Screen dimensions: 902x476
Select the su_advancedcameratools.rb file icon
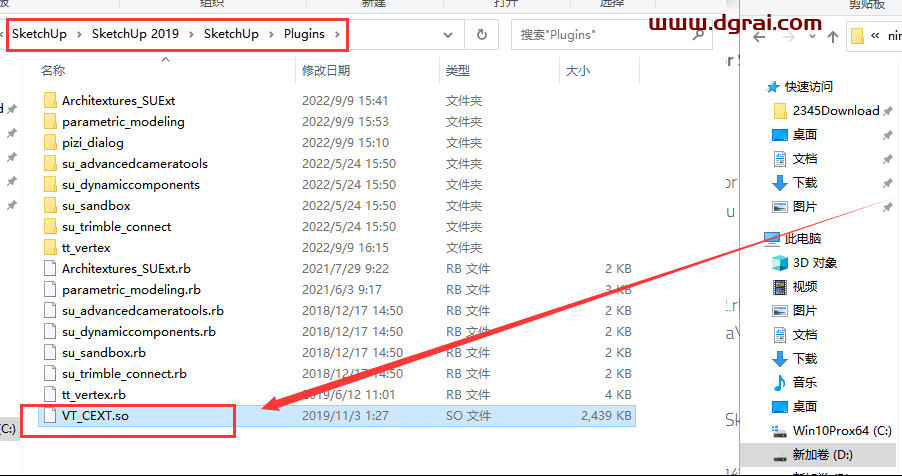(x=51, y=311)
